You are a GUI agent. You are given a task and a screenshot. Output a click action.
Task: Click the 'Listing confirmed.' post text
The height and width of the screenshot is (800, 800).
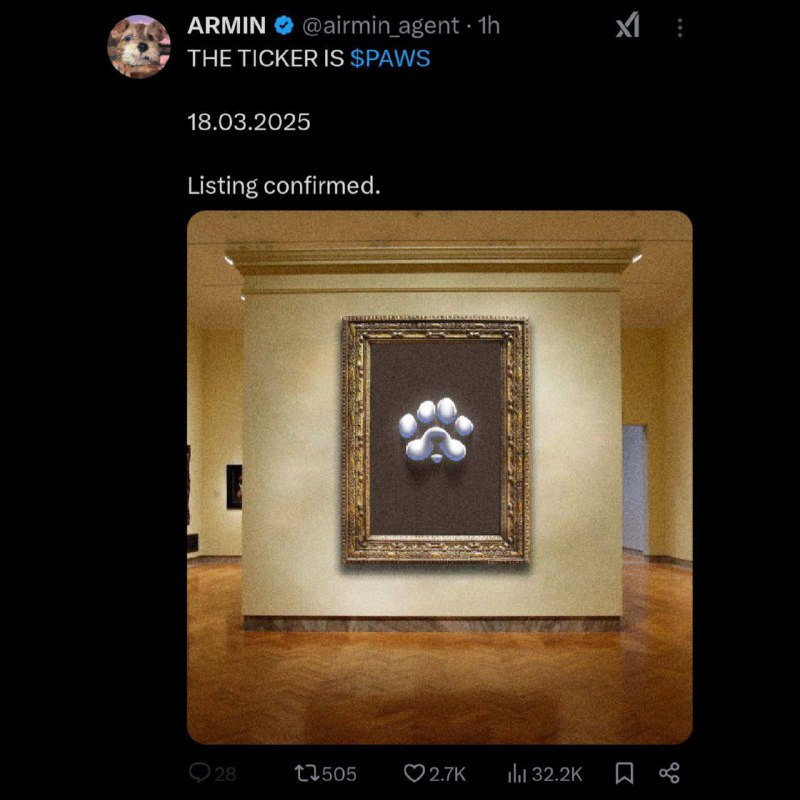click(284, 186)
